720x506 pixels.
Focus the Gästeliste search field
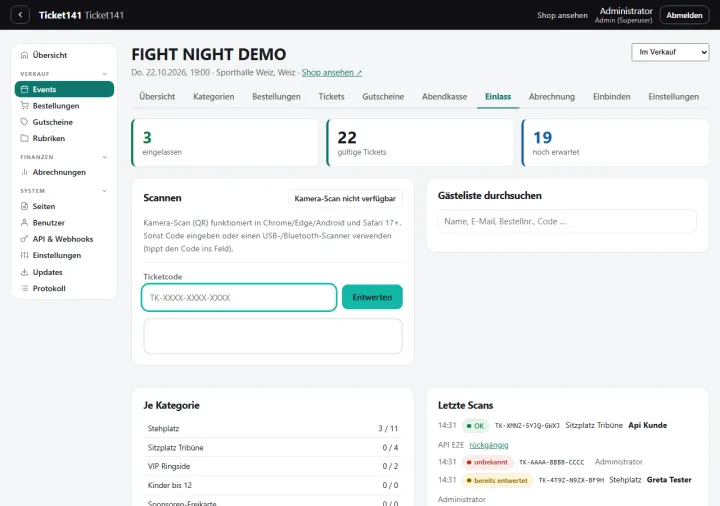pyautogui.click(x=567, y=221)
